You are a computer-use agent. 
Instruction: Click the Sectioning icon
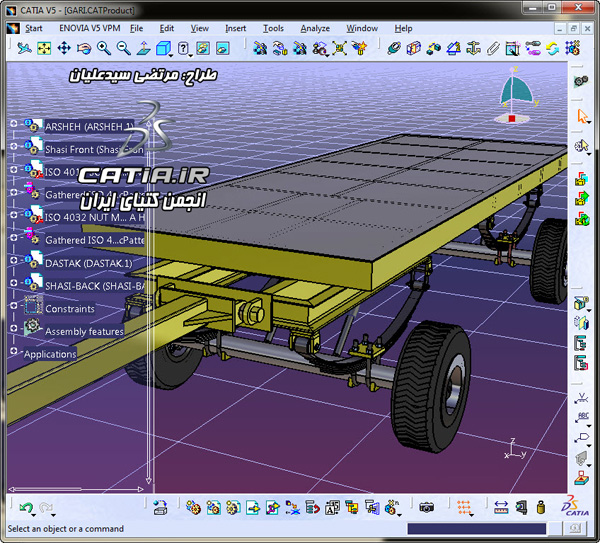coord(582,323)
